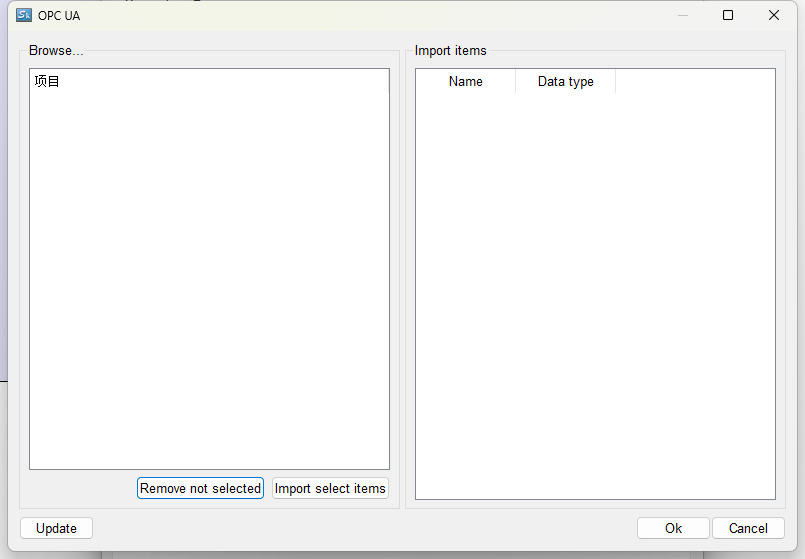Viewport: 805px width, 559px height.
Task: Click the Remove not selected button
Action: [x=200, y=488]
